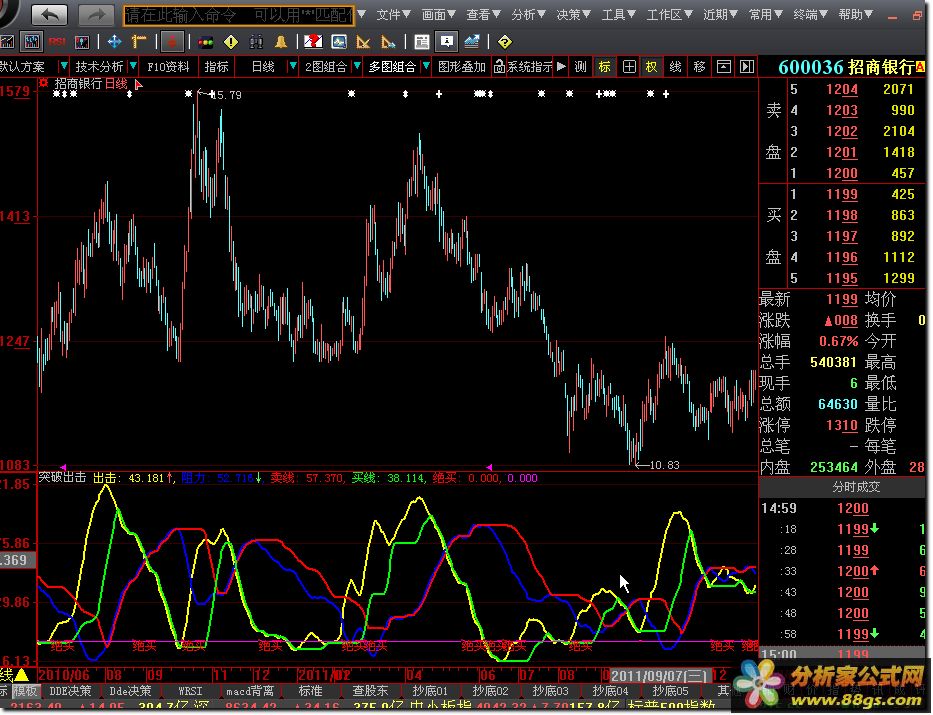Open the 文件 menu
The height and width of the screenshot is (715, 933).
(393, 14)
